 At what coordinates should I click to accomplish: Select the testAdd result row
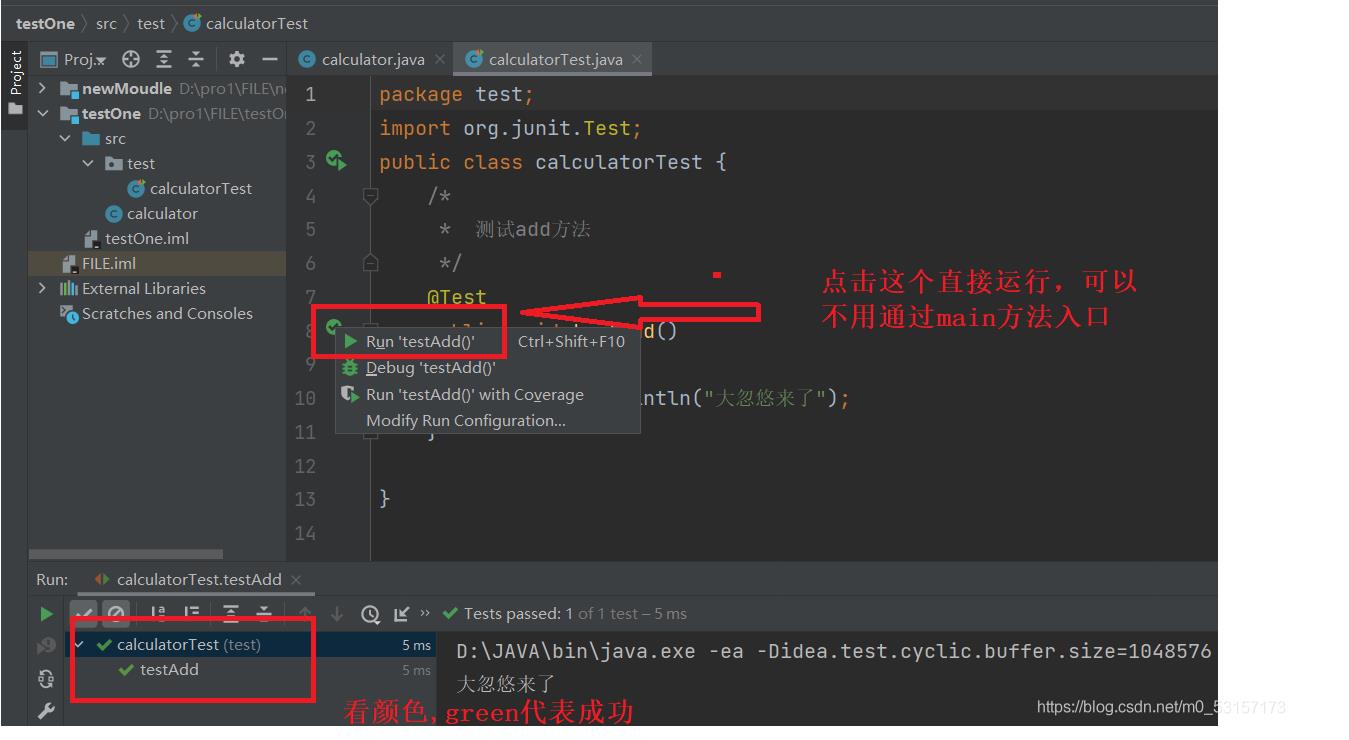point(250,670)
